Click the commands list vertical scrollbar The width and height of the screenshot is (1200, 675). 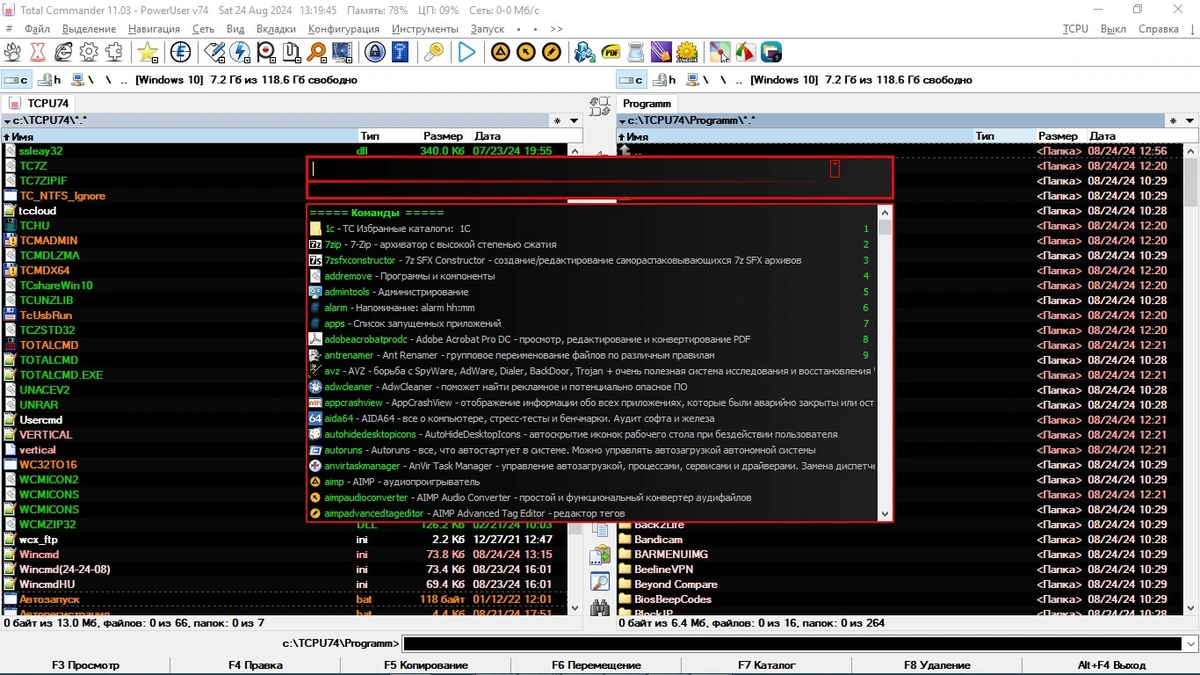(x=884, y=362)
